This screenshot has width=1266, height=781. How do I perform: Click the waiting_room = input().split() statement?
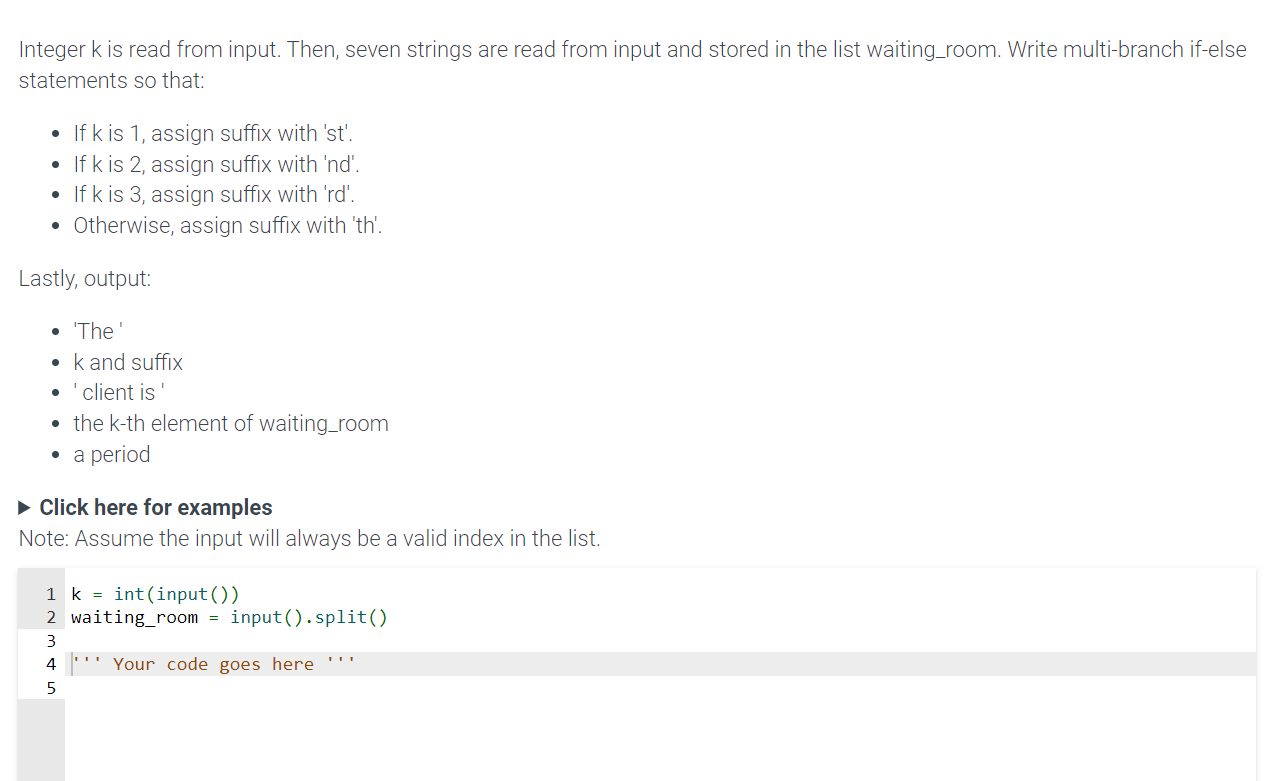pos(230,617)
